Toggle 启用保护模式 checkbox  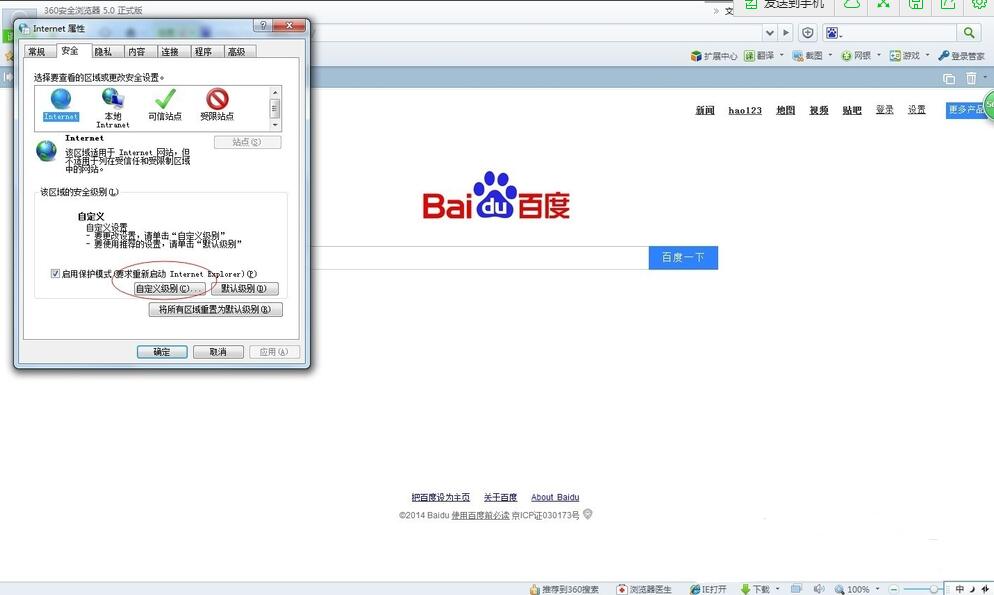tap(55, 274)
